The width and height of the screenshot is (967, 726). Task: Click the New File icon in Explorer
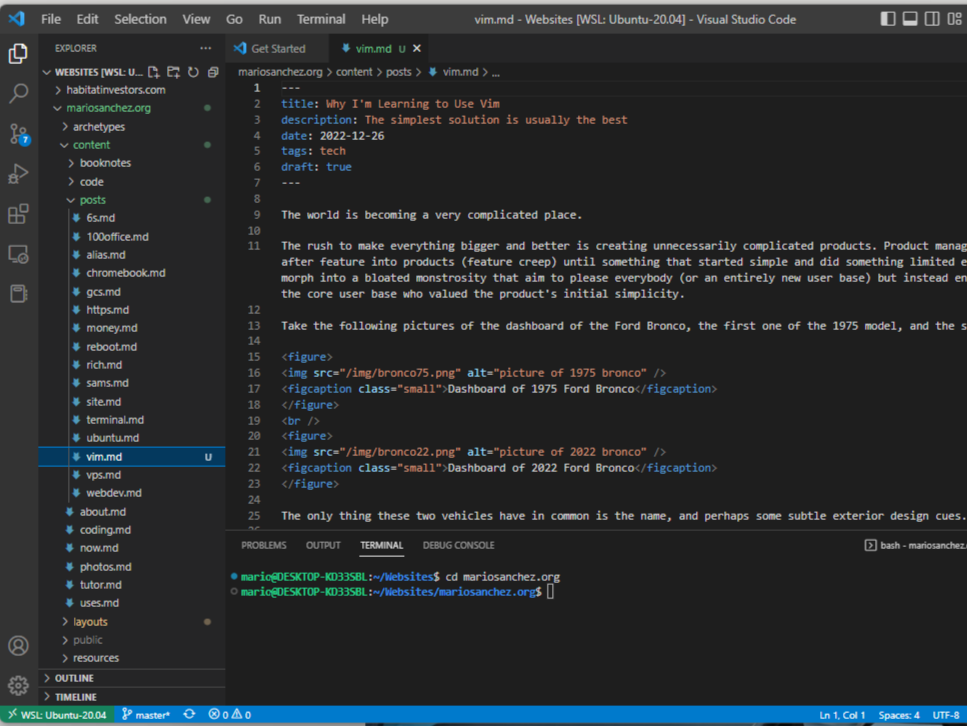[x=154, y=72]
